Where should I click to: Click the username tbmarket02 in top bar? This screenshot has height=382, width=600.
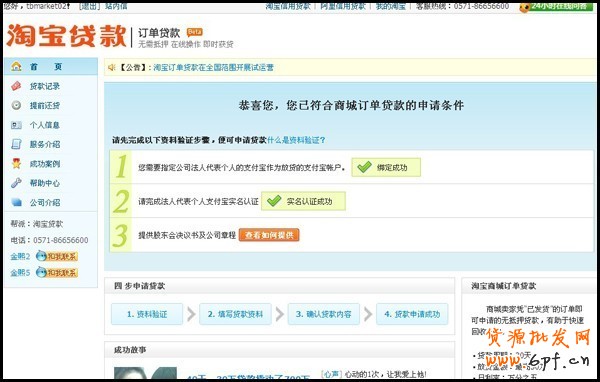click(48, 6)
